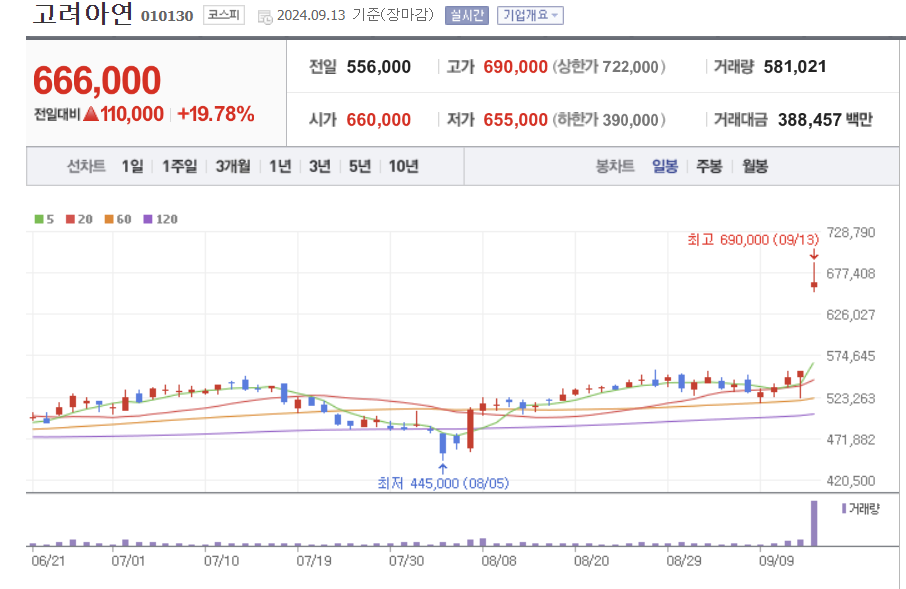Click the 거래량 value 581,021
This screenshot has height=589, width=906.
[795, 67]
